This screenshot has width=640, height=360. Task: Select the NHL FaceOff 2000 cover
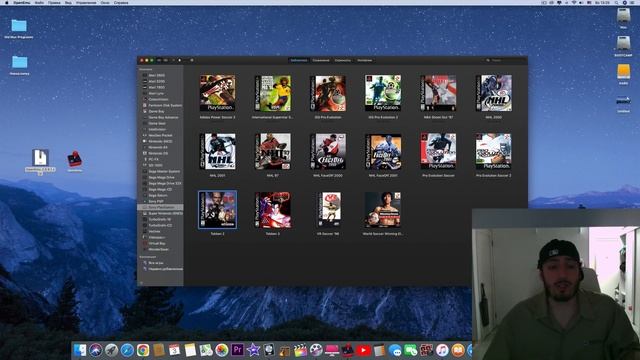pyautogui.click(x=328, y=151)
